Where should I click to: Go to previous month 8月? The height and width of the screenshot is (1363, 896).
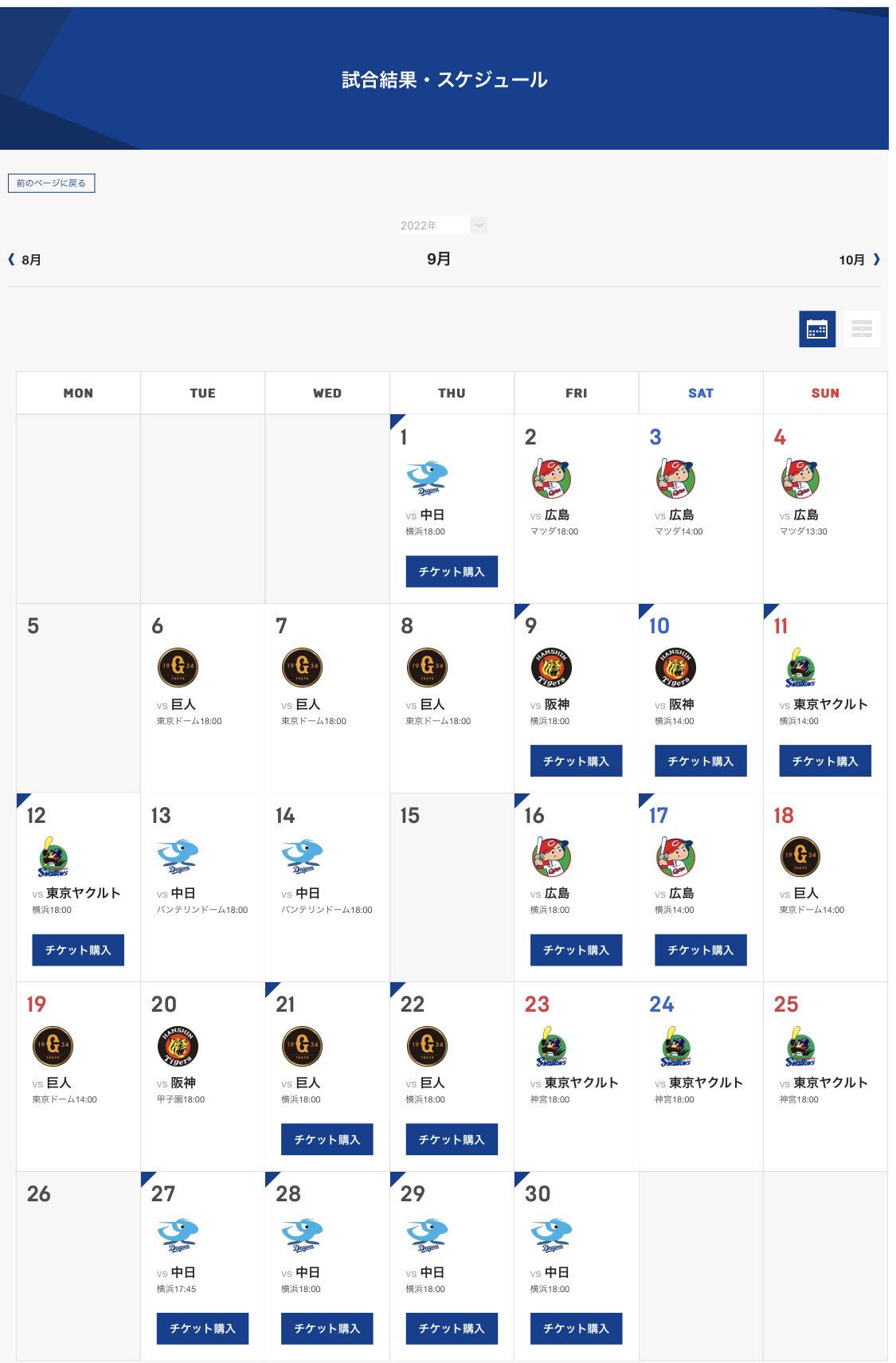25,260
